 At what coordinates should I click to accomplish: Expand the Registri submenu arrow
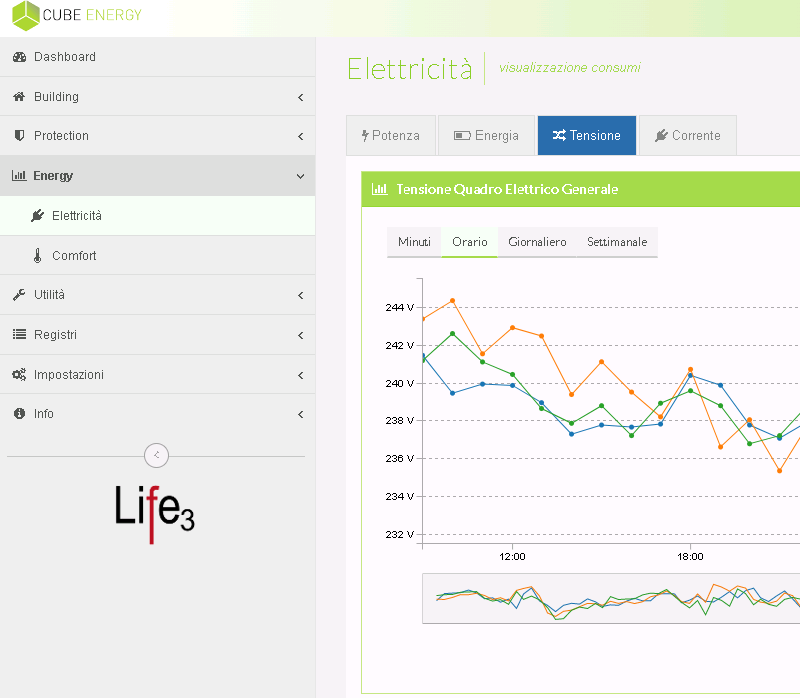[x=300, y=335]
